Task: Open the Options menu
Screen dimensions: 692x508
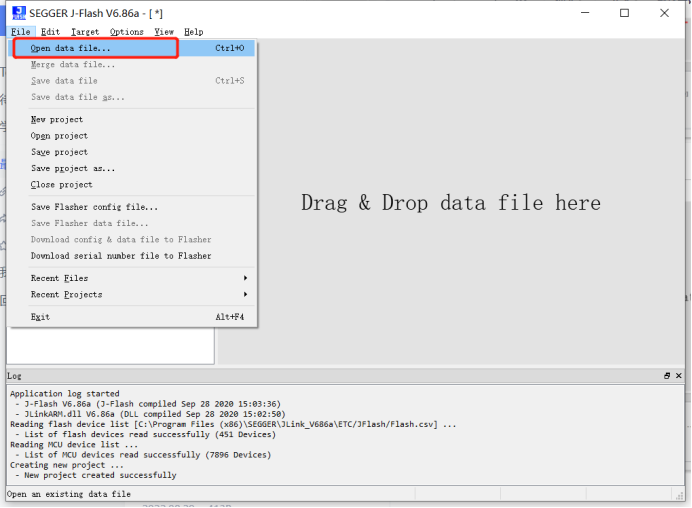Action: [127, 32]
